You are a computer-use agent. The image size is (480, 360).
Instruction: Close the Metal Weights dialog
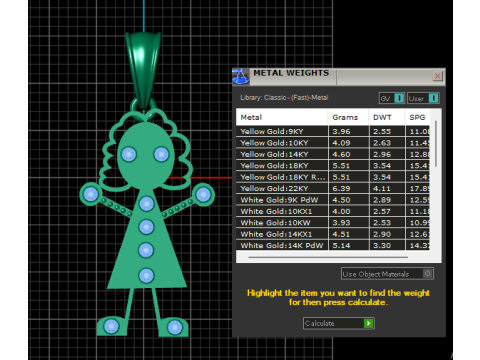pyautogui.click(x=437, y=76)
